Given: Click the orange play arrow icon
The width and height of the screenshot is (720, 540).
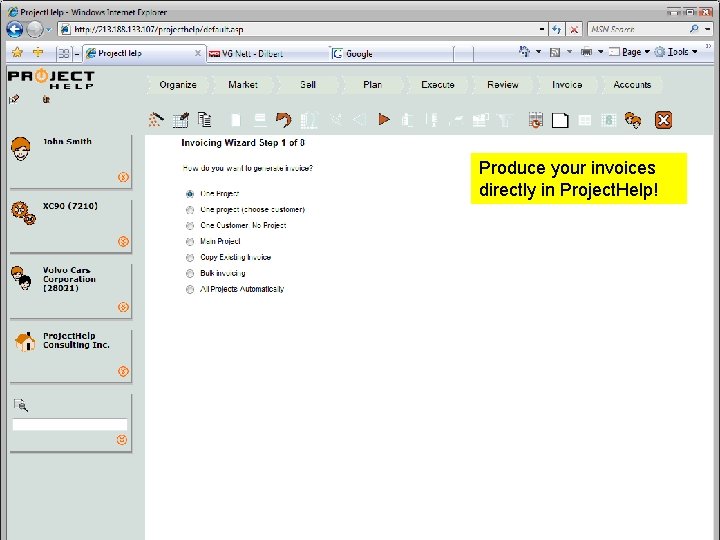Looking at the screenshot, I should (384, 119).
